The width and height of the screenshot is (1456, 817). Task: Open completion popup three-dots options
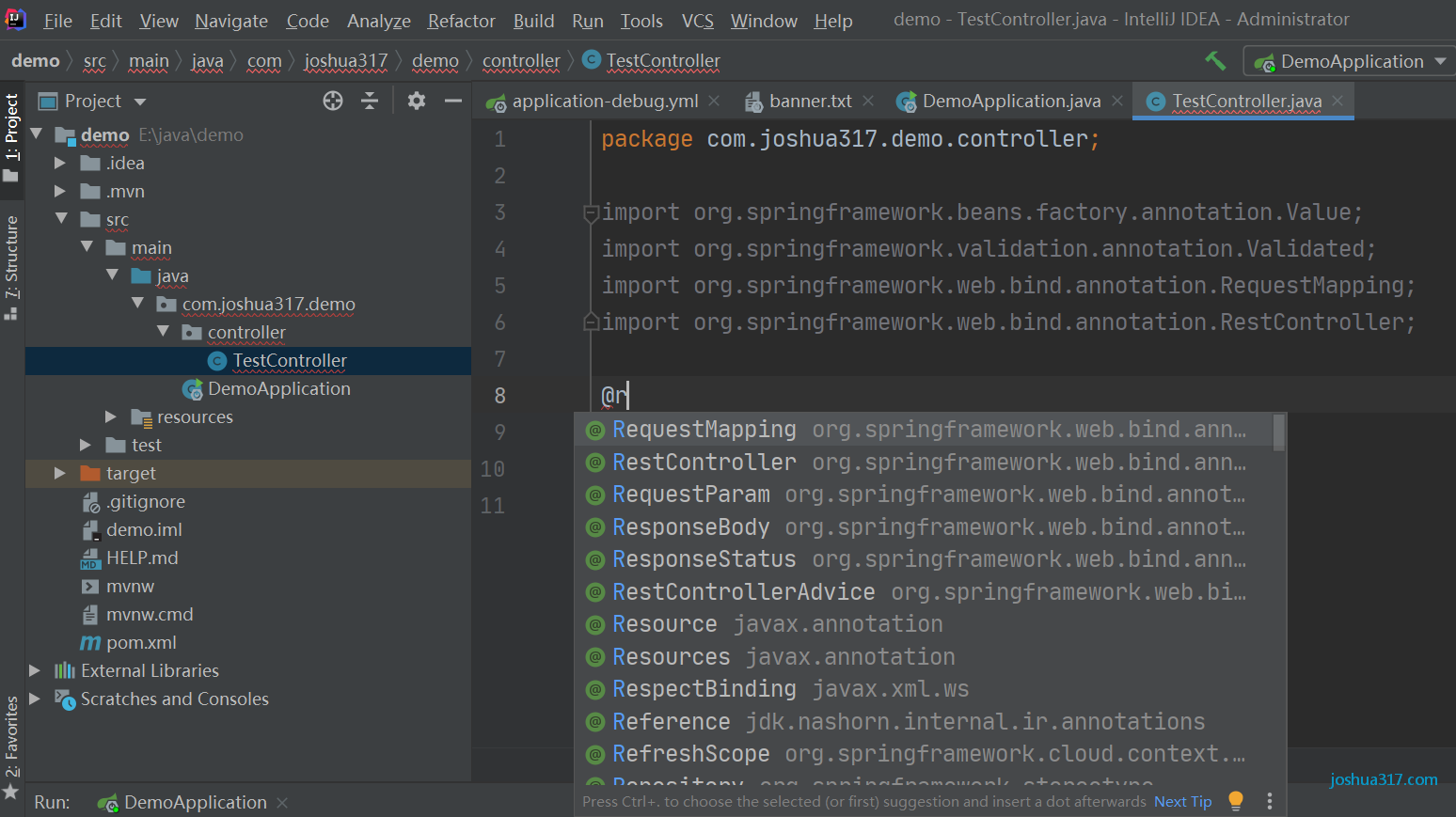click(1269, 801)
